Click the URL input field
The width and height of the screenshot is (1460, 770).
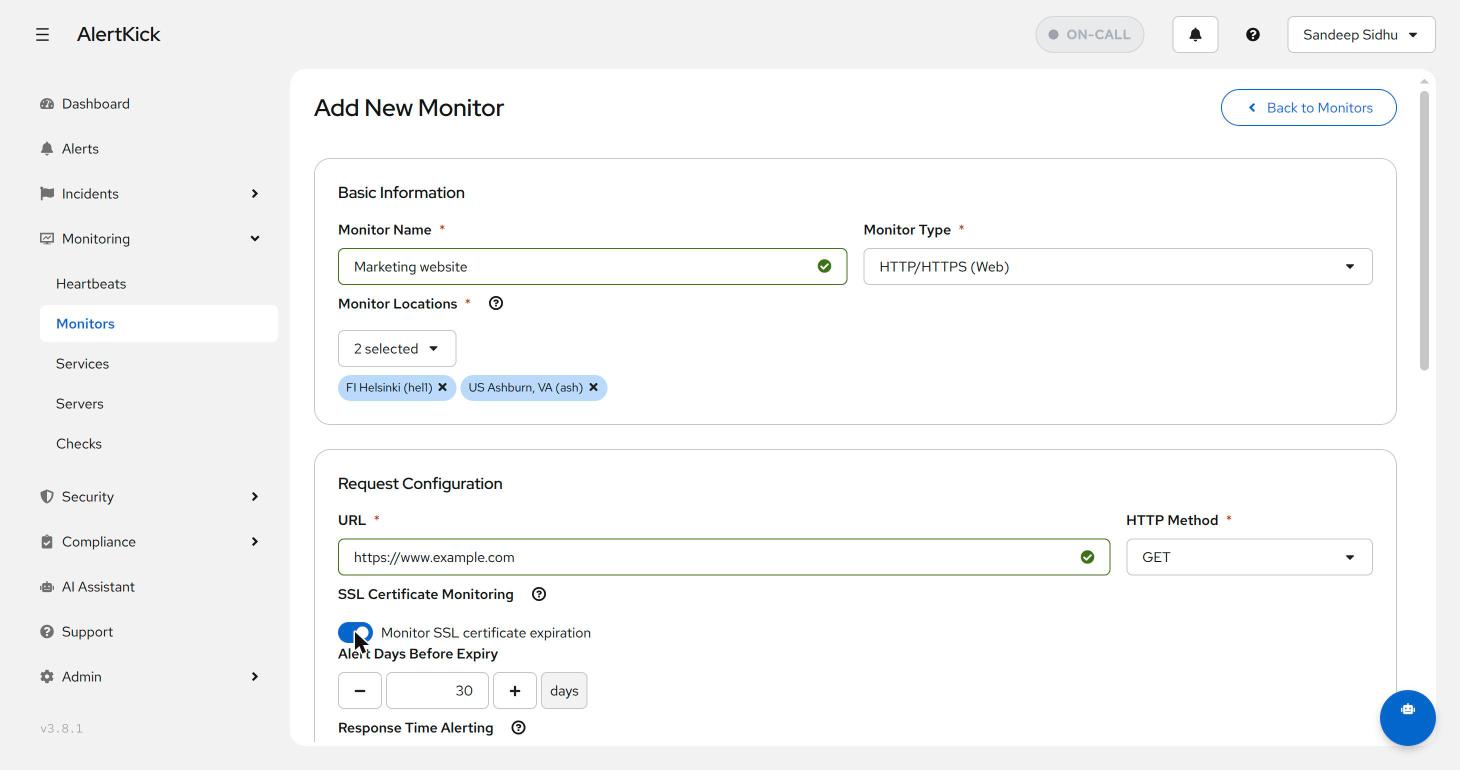click(x=724, y=557)
